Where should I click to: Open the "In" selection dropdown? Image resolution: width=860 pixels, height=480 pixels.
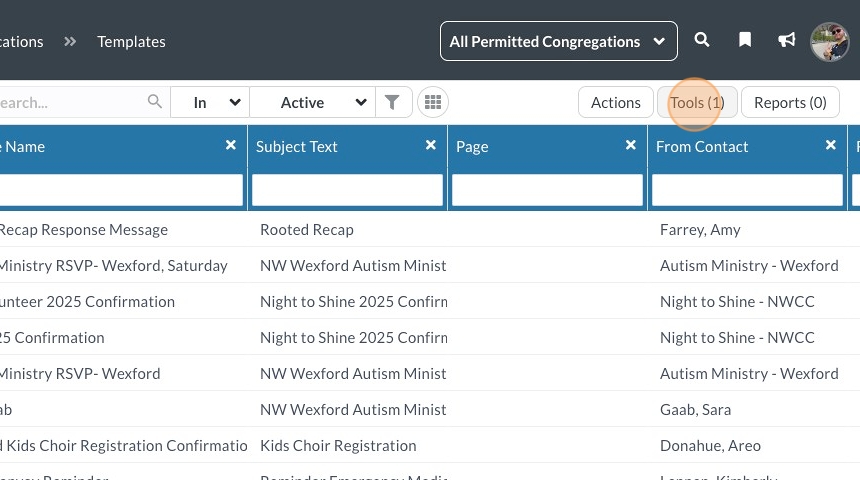[210, 102]
